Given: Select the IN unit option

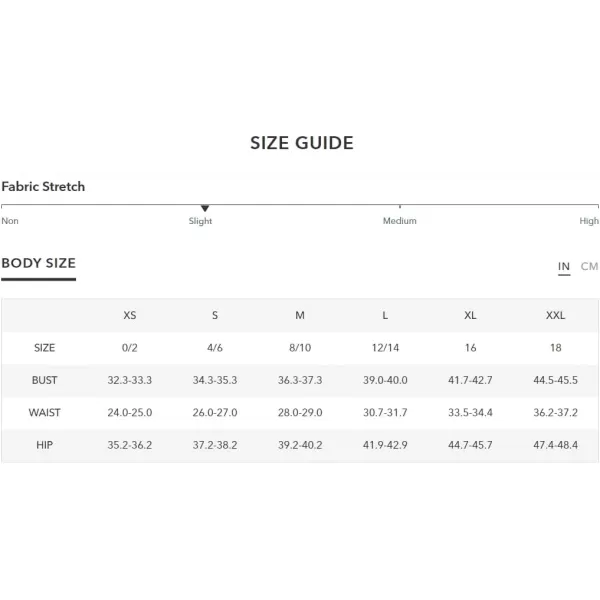Looking at the screenshot, I should point(564,266).
